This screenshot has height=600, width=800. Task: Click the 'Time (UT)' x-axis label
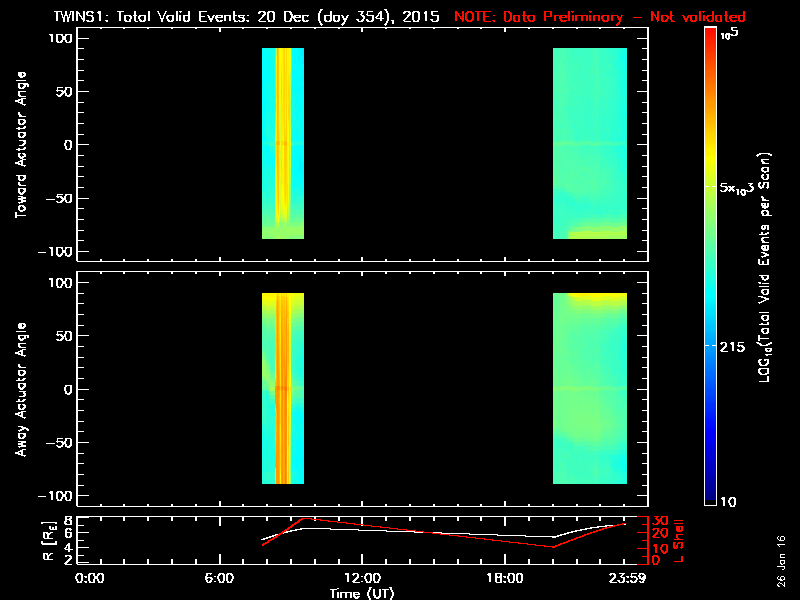click(x=362, y=592)
